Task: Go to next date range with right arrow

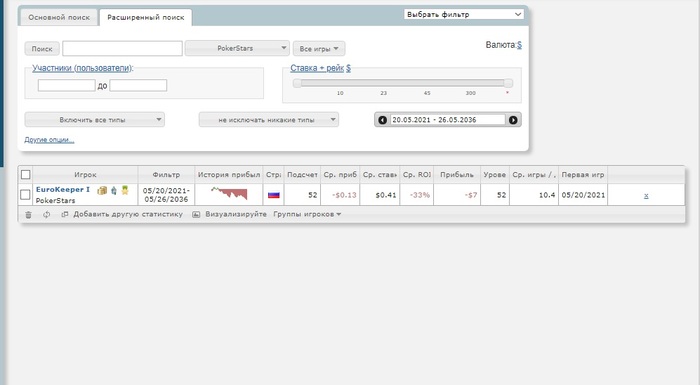Action: (513, 120)
